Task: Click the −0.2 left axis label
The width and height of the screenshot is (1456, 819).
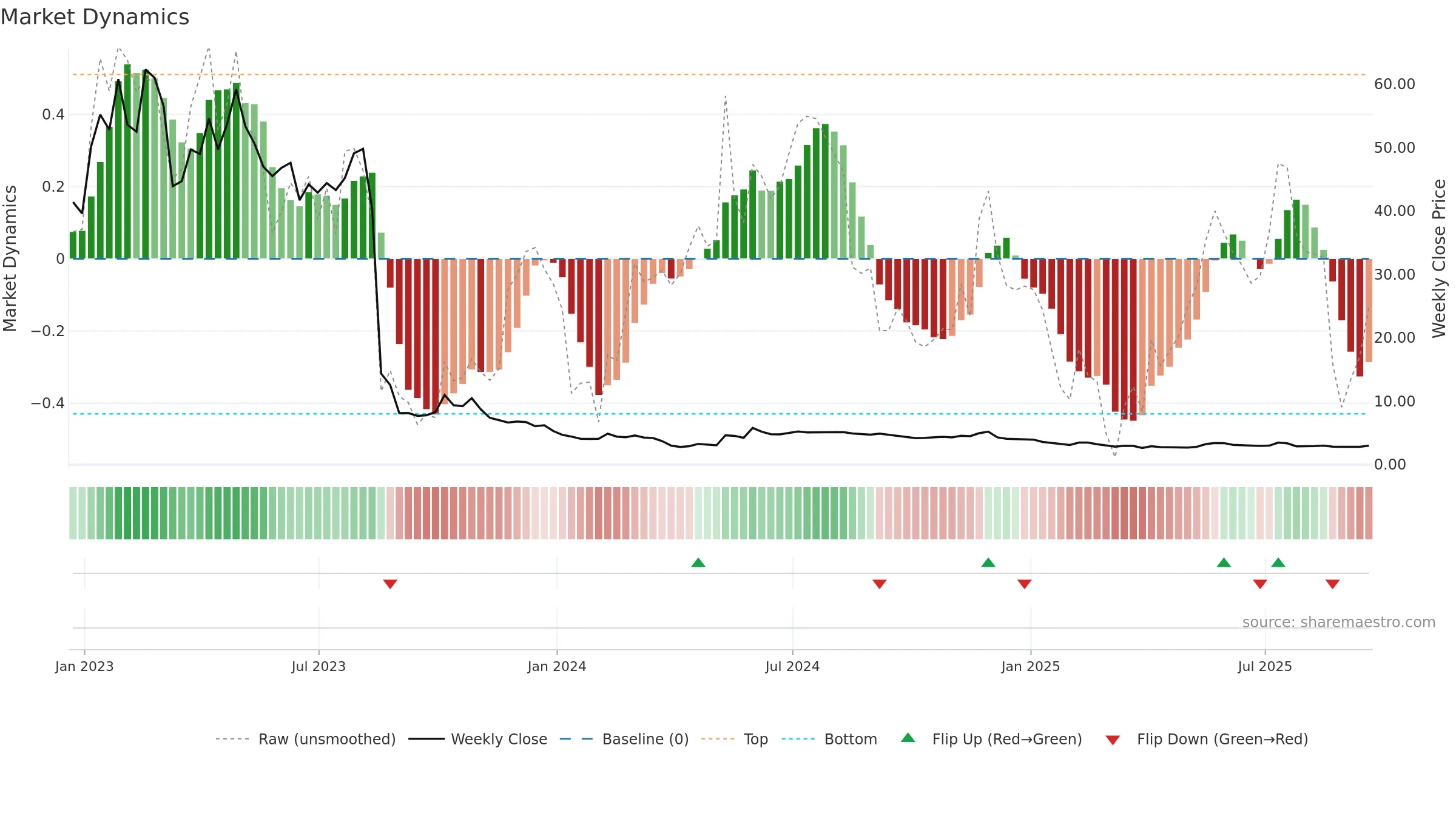Action: pos(48,331)
